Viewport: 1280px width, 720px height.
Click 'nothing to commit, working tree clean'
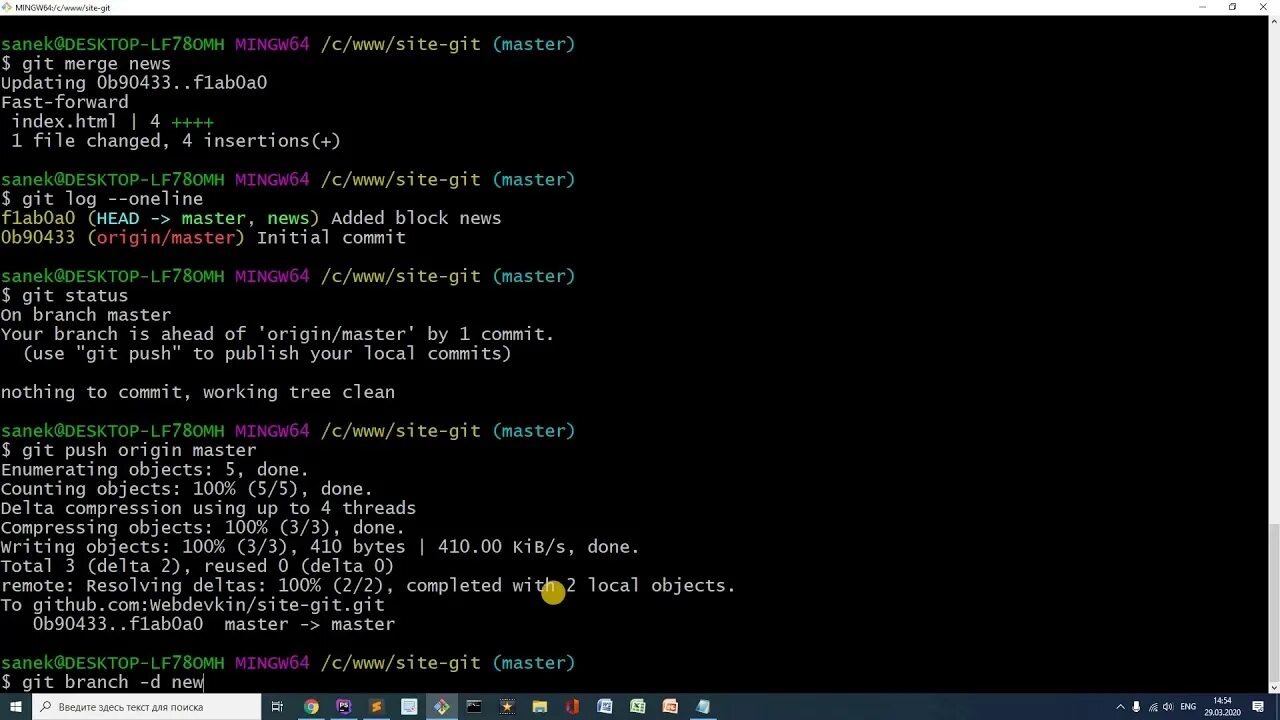[x=198, y=392]
